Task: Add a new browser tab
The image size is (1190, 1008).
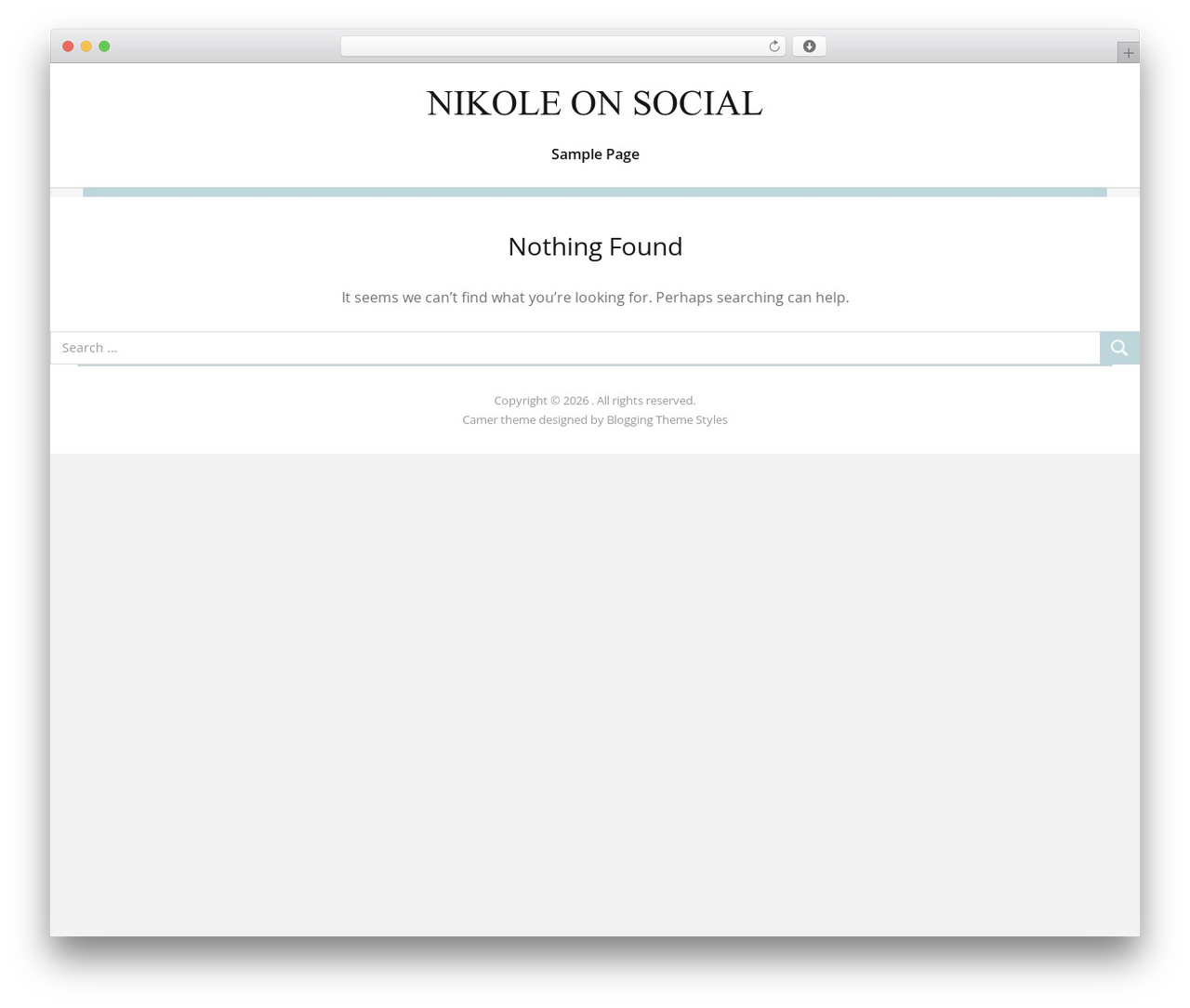Action: pyautogui.click(x=1128, y=53)
